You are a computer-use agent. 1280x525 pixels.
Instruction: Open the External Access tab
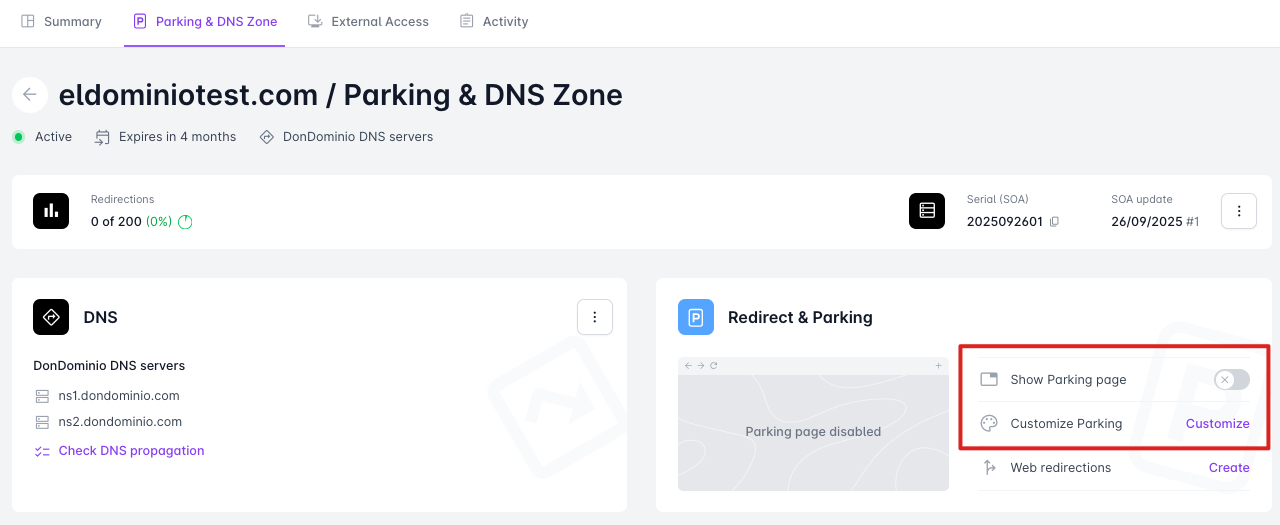[x=368, y=22]
